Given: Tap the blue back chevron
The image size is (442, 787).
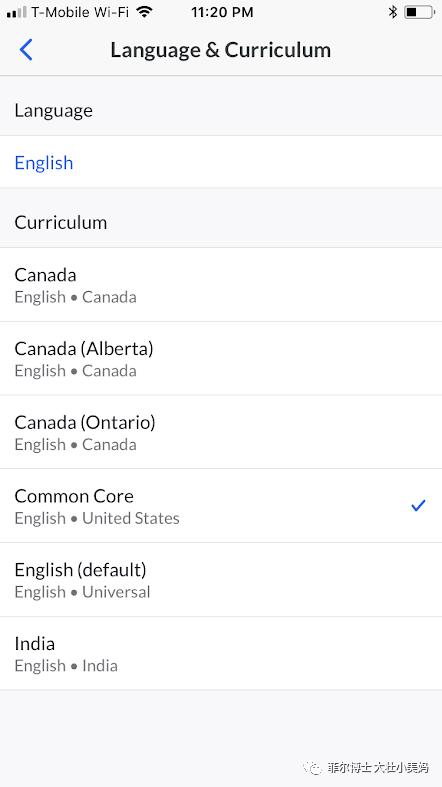Looking at the screenshot, I should 26,50.
